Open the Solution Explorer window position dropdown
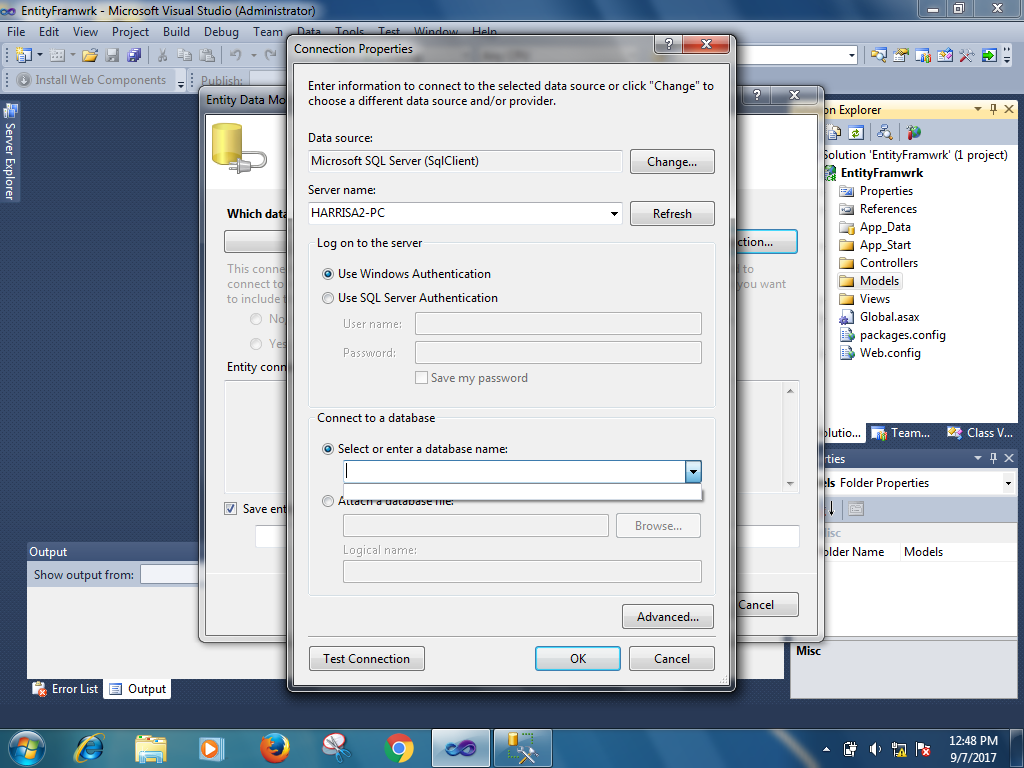 coord(978,109)
